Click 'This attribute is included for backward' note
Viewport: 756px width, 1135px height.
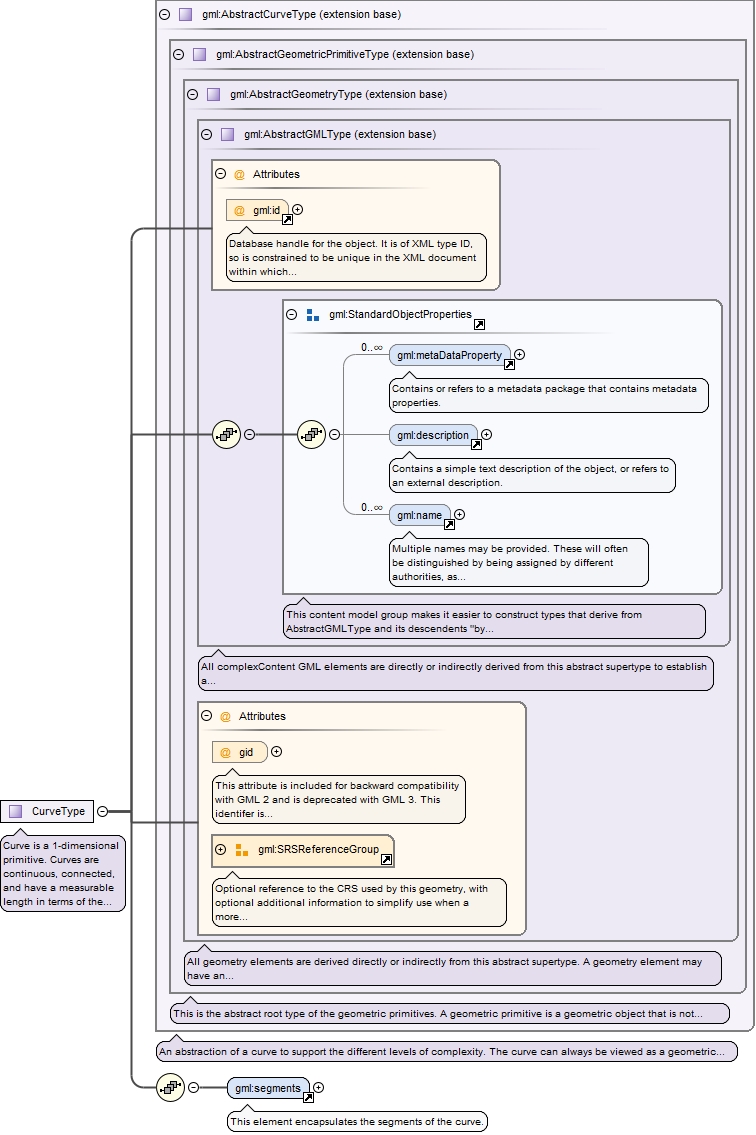point(338,799)
